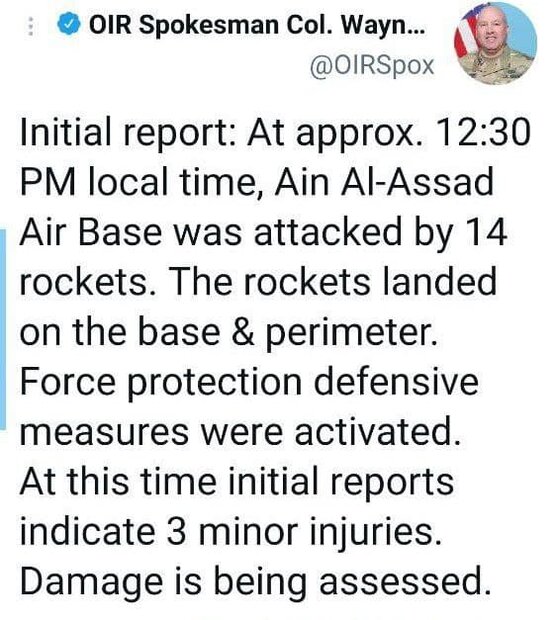The width and height of the screenshot is (556, 620).
Task: Click 'indicate 3 minor injuries.' text
Action: [x=230, y=532]
